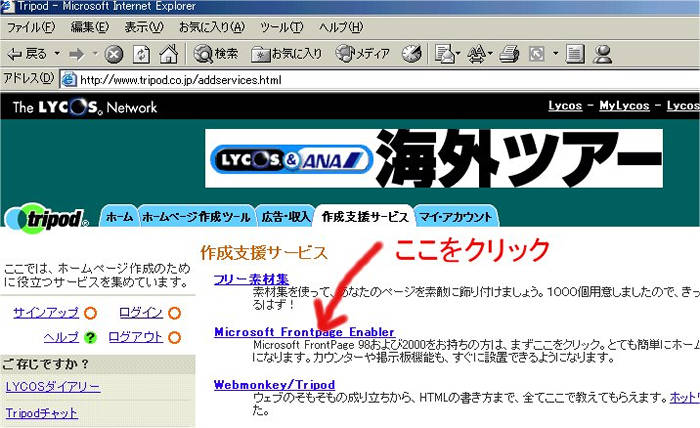Open the History clock icon

pyautogui.click(x=412, y=54)
